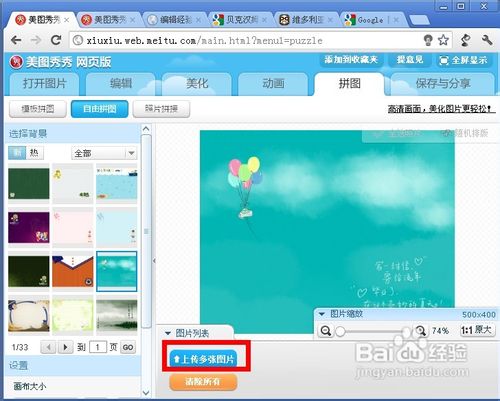Collapse left panel using splitter arrow
The image size is (500, 401).
point(154,261)
